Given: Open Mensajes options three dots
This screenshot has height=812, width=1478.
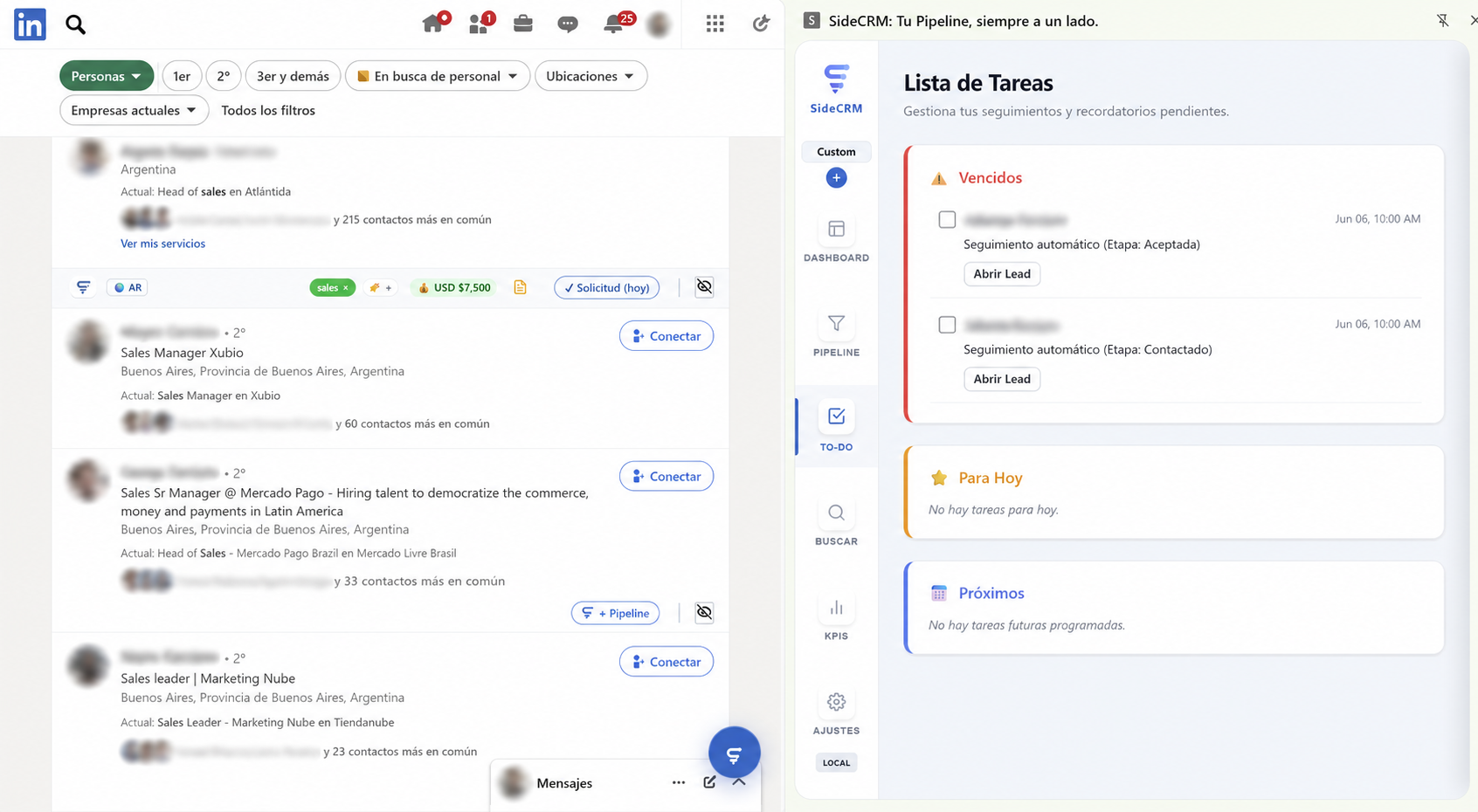Looking at the screenshot, I should (679, 782).
